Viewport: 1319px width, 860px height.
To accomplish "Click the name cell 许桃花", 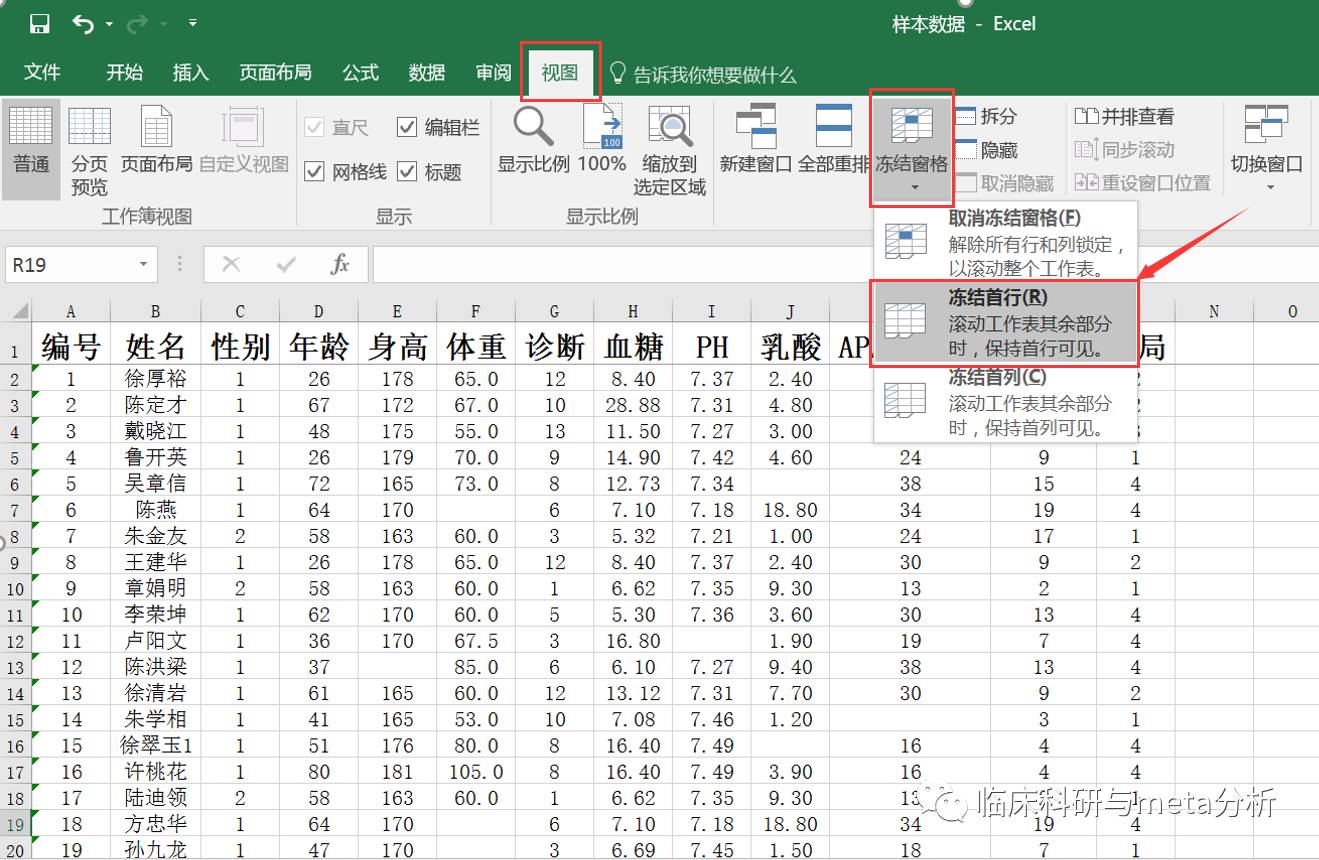I will 155,772.
